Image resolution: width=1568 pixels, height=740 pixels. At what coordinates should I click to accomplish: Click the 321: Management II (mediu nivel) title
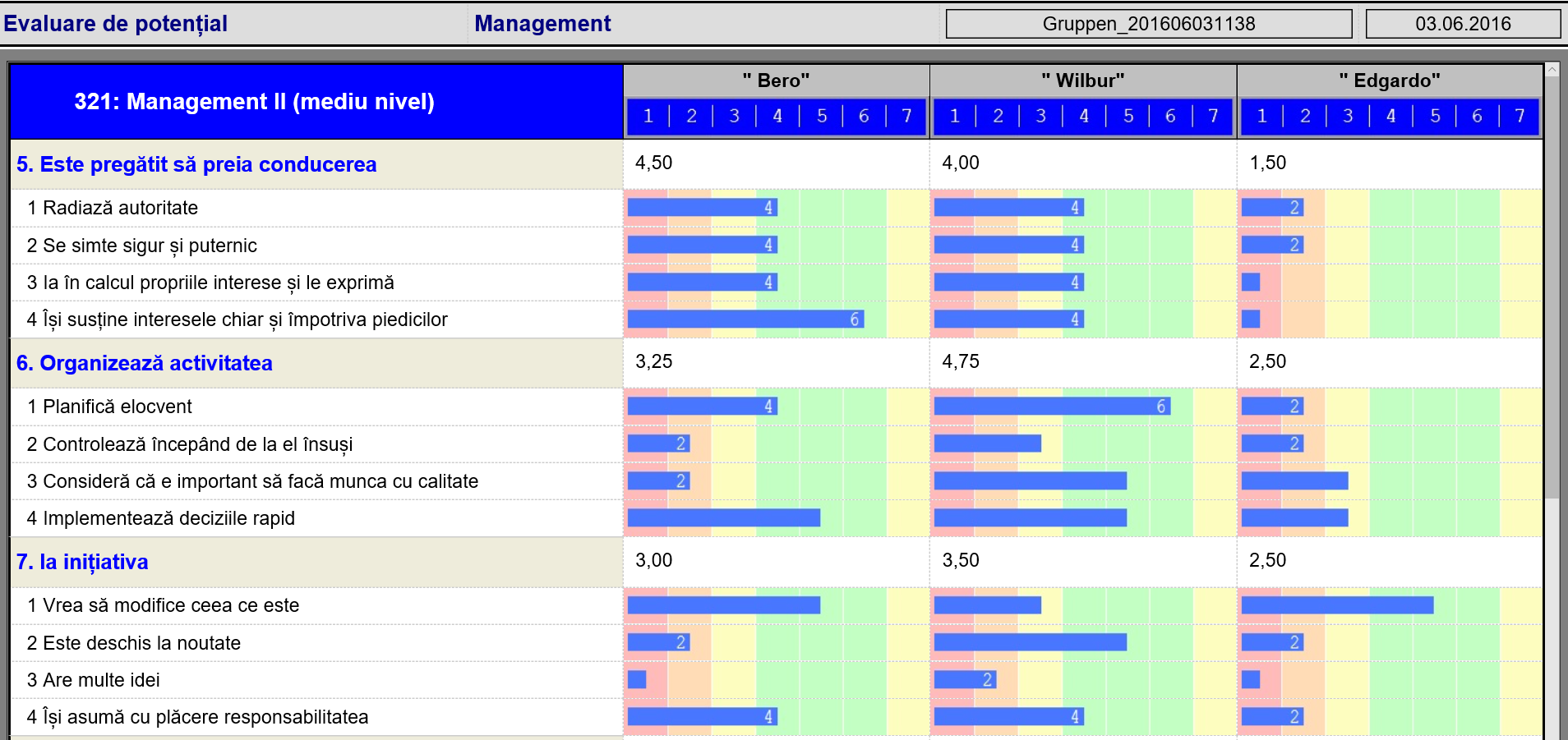[x=254, y=102]
